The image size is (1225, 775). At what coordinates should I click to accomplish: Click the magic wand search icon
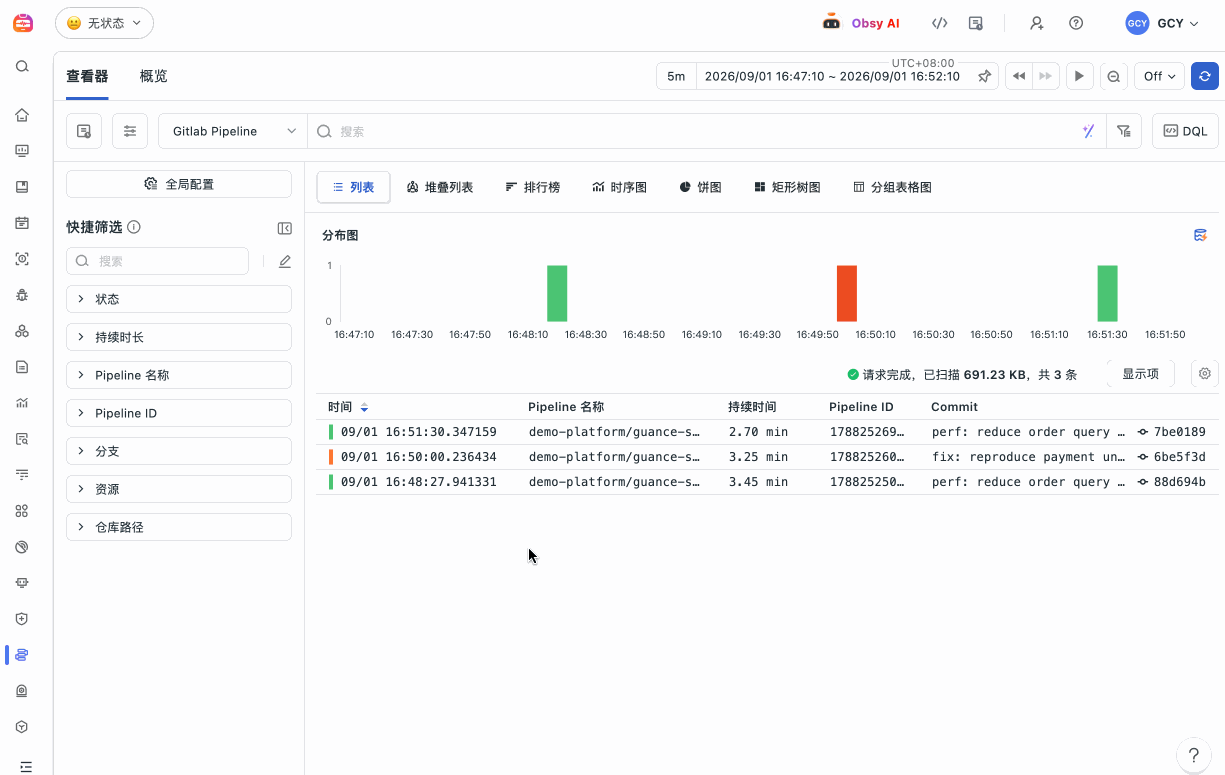coord(1089,131)
